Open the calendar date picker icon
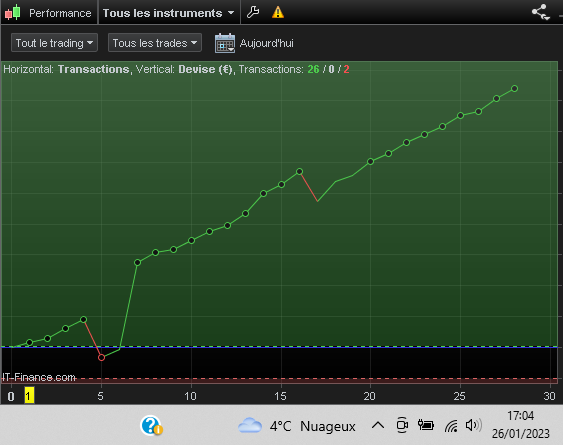The width and height of the screenshot is (563, 445). 225,43
